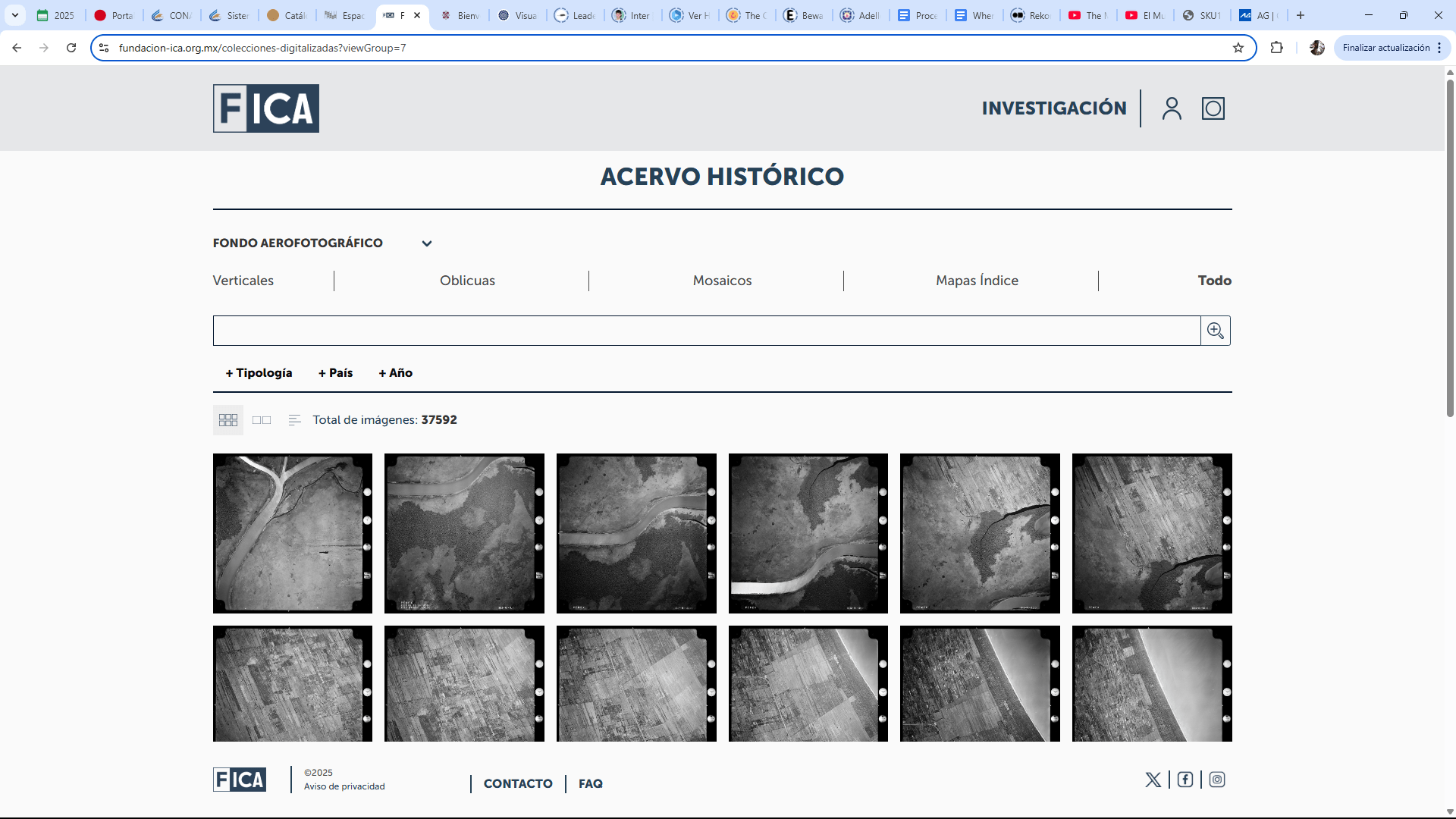Open the Instagram social icon
Screen dimensions: 1456x819
click(x=1217, y=780)
